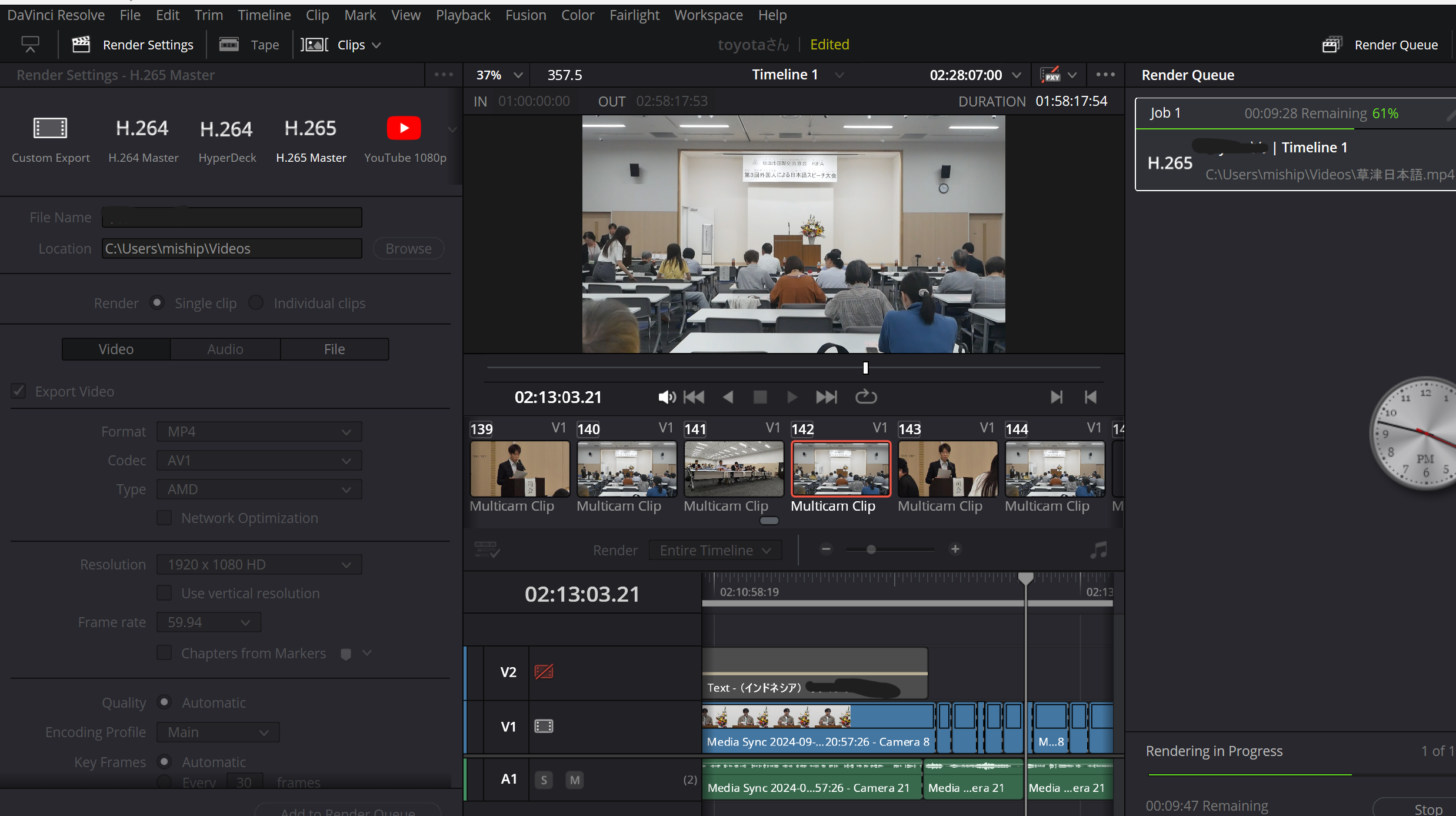Click the Render Settings clapper icon

pyautogui.click(x=81, y=45)
